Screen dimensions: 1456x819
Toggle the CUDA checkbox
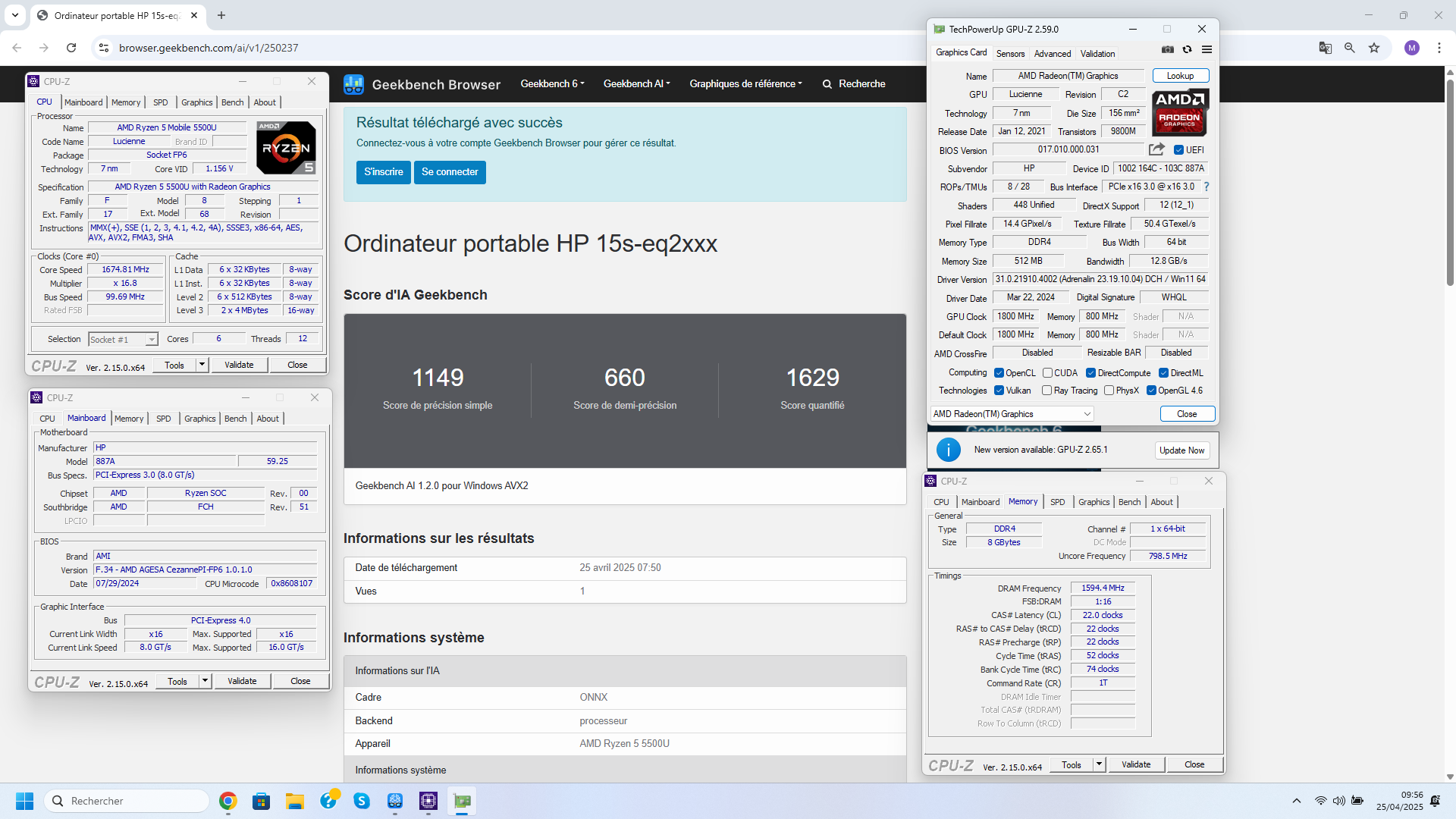point(1047,373)
